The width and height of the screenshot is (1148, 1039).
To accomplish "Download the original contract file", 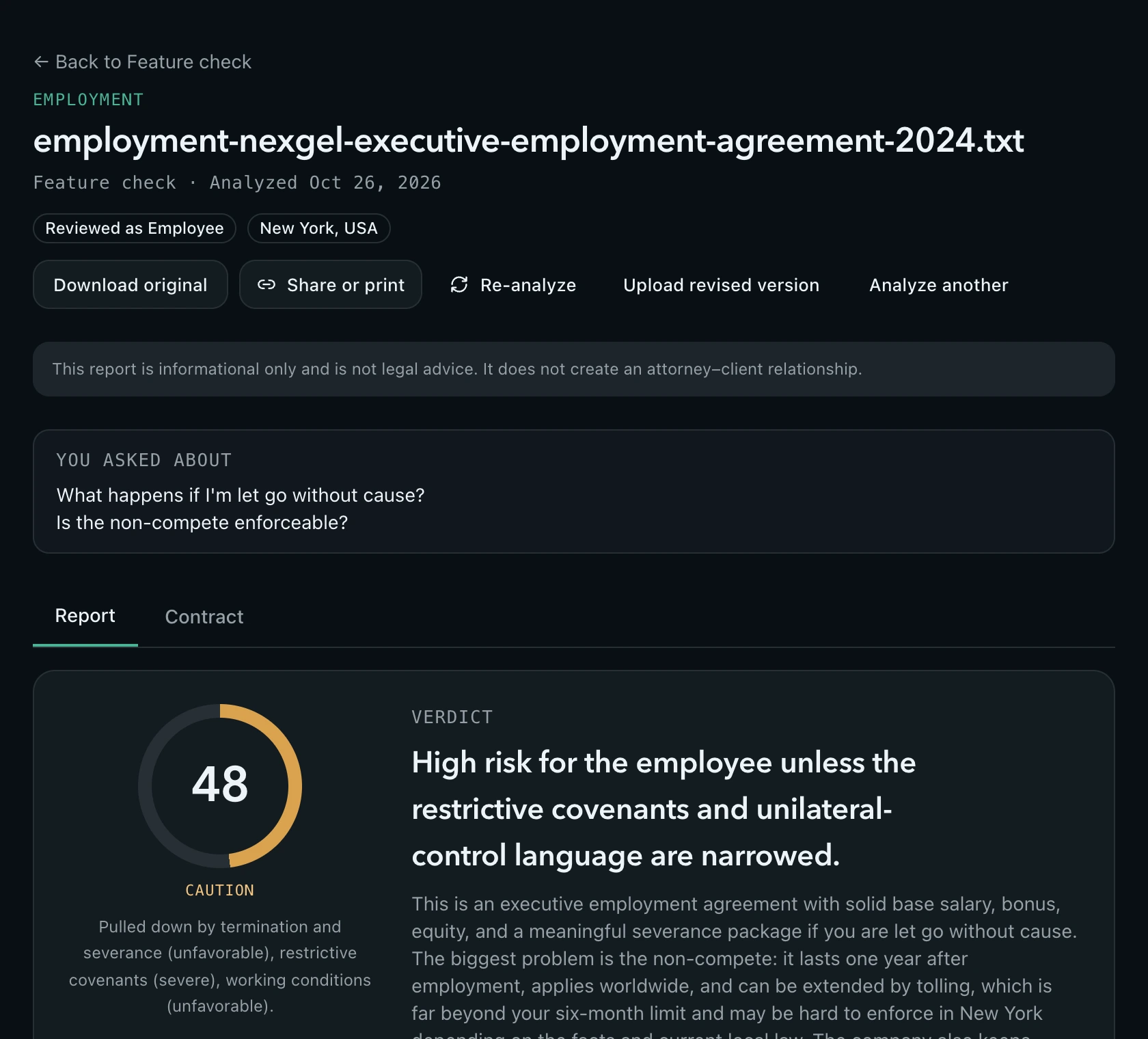I will click(x=131, y=284).
